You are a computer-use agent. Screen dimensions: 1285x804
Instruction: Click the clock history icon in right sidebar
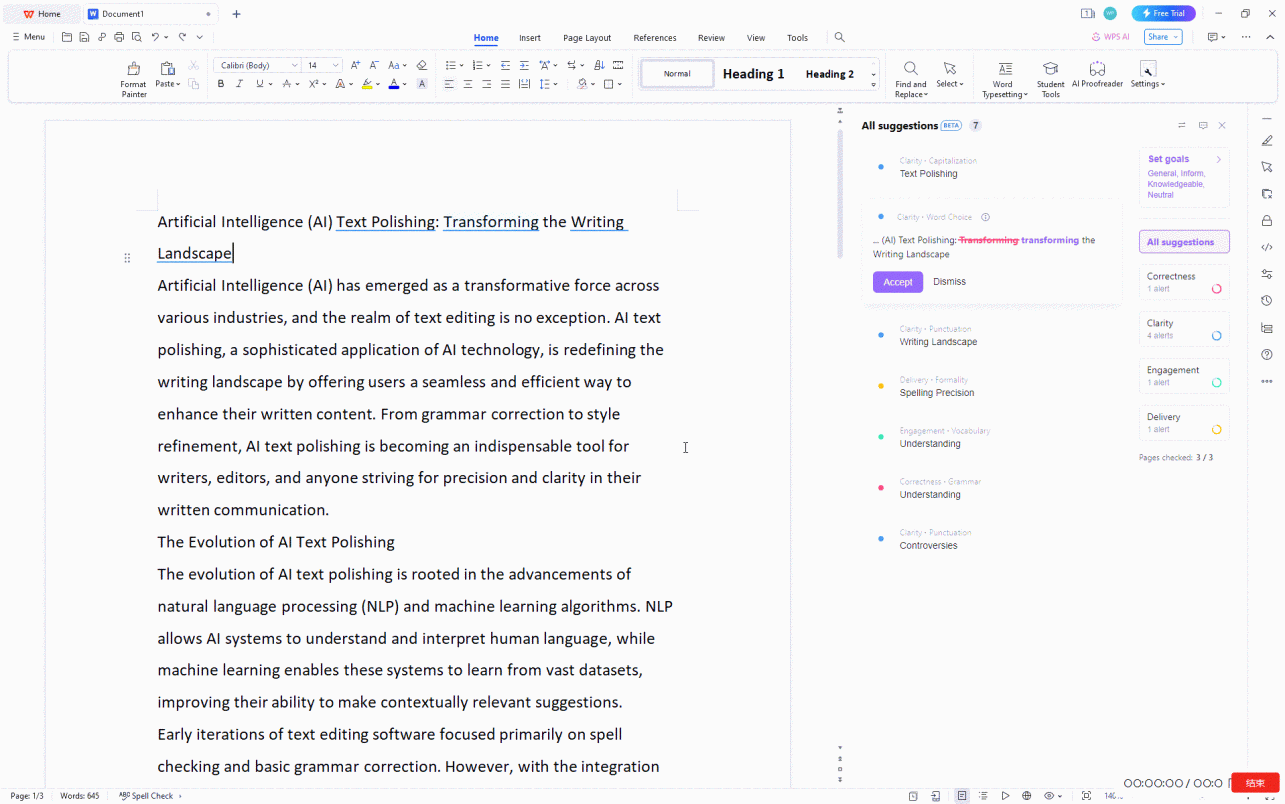pos(1267,300)
